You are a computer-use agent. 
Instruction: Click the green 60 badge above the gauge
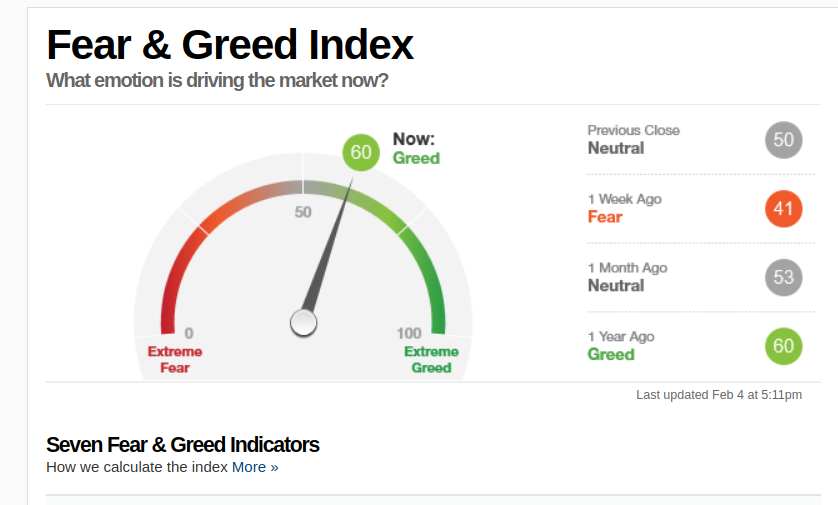(x=361, y=152)
